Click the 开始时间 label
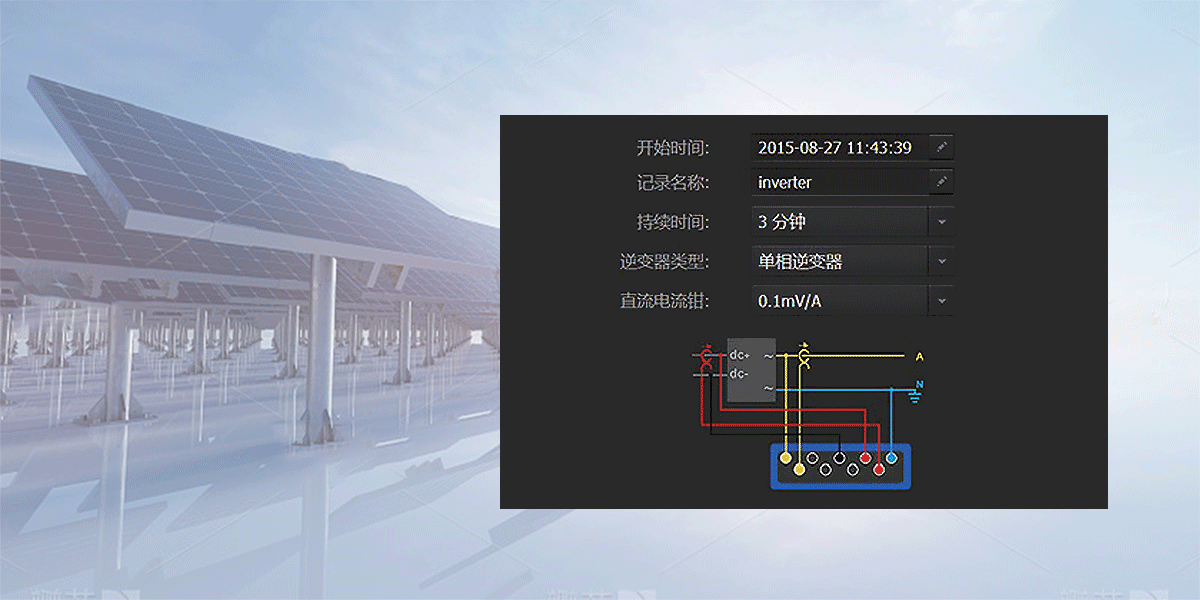This screenshot has height=600, width=1200. [672, 148]
